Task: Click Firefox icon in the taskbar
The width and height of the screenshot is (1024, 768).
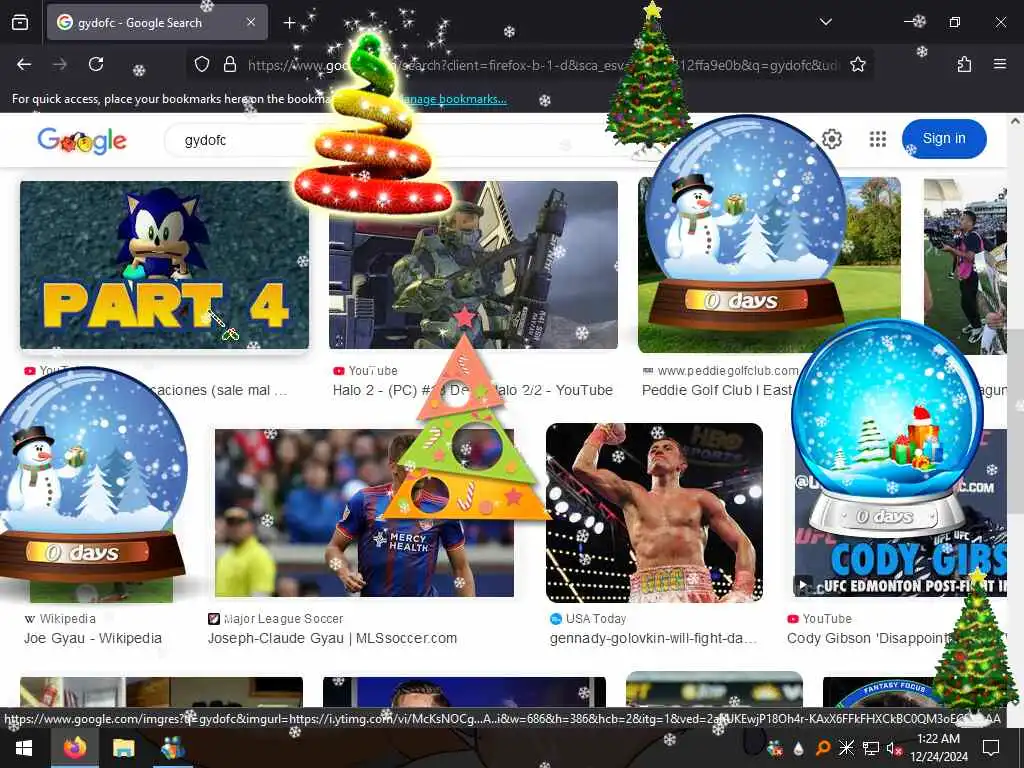Action: click(74, 748)
